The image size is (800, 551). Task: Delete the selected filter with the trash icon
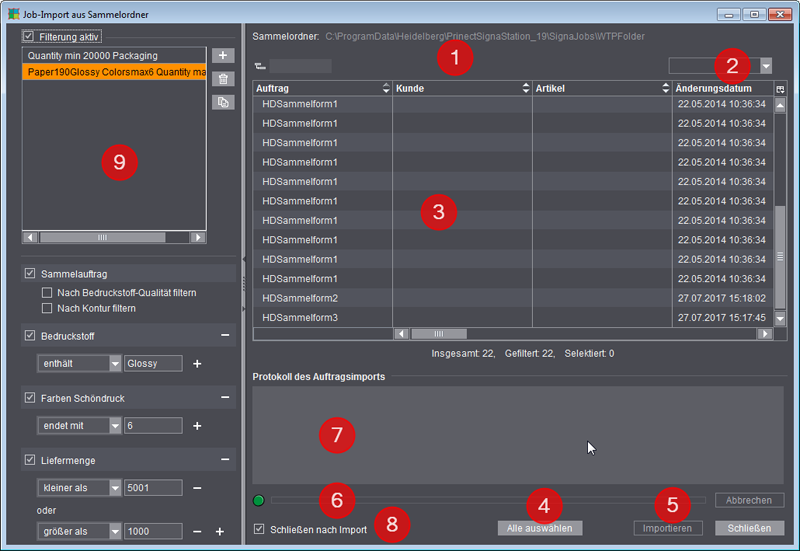(223, 79)
